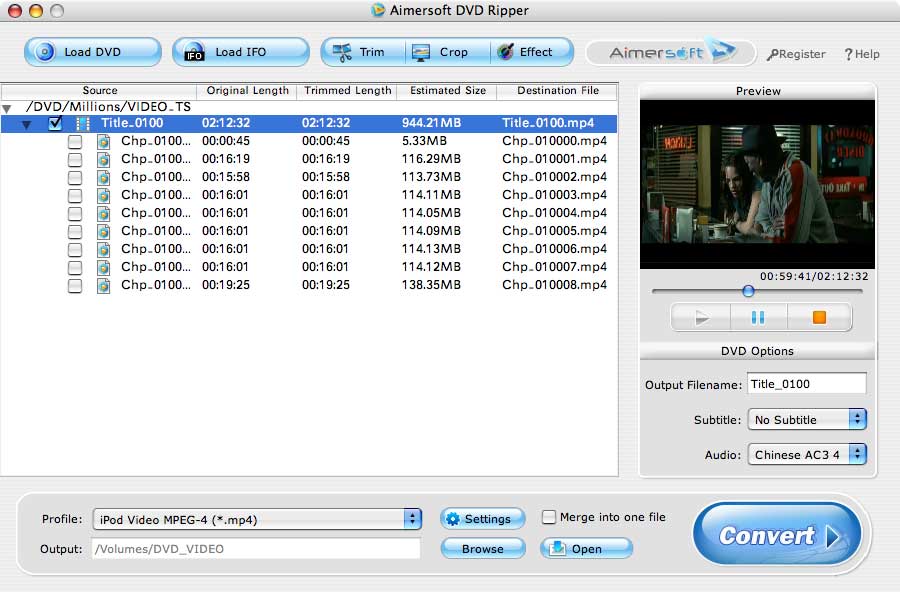Uncheck the Title_0100 selection checkbox
The height and width of the screenshot is (592, 900).
click(55, 123)
